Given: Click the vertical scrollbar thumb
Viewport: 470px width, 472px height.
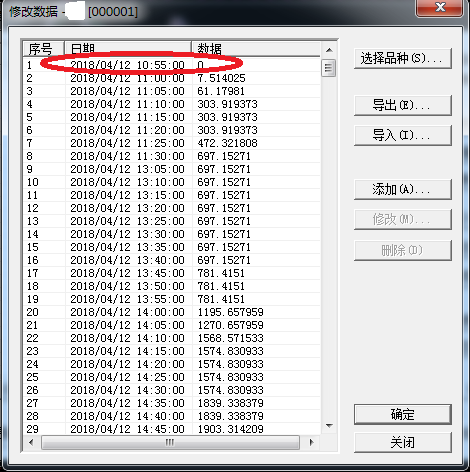Looking at the screenshot, I should (x=329, y=68).
